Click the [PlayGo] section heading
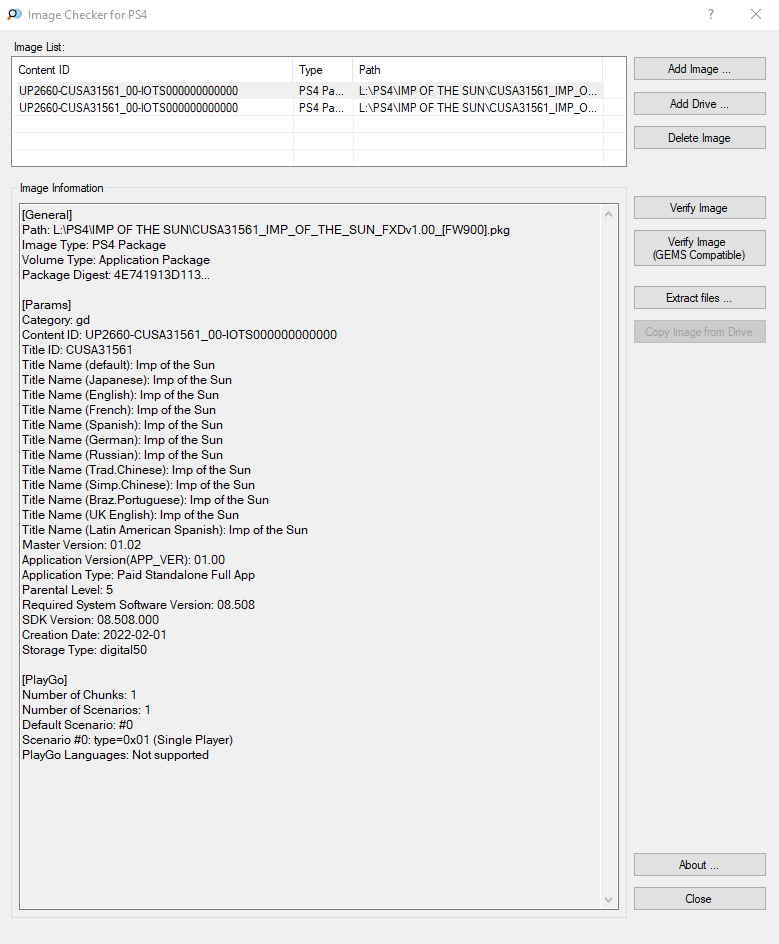This screenshot has width=779, height=944. coord(45,680)
